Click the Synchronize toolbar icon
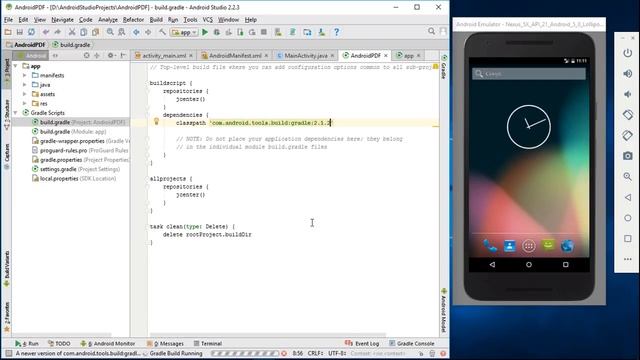The image size is (640, 360). 31,32
